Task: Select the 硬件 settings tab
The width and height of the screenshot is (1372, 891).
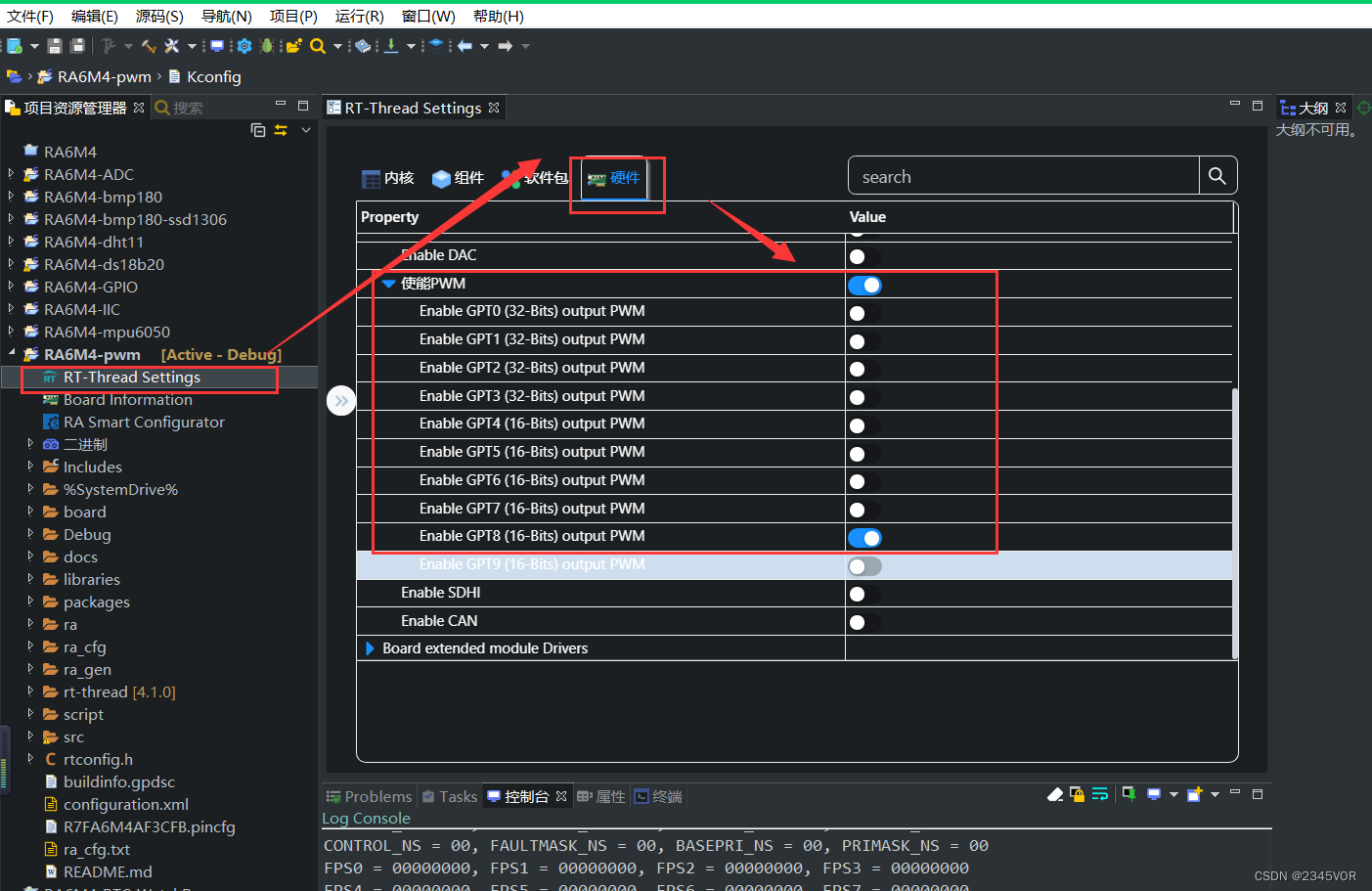Action: pyautogui.click(x=614, y=178)
